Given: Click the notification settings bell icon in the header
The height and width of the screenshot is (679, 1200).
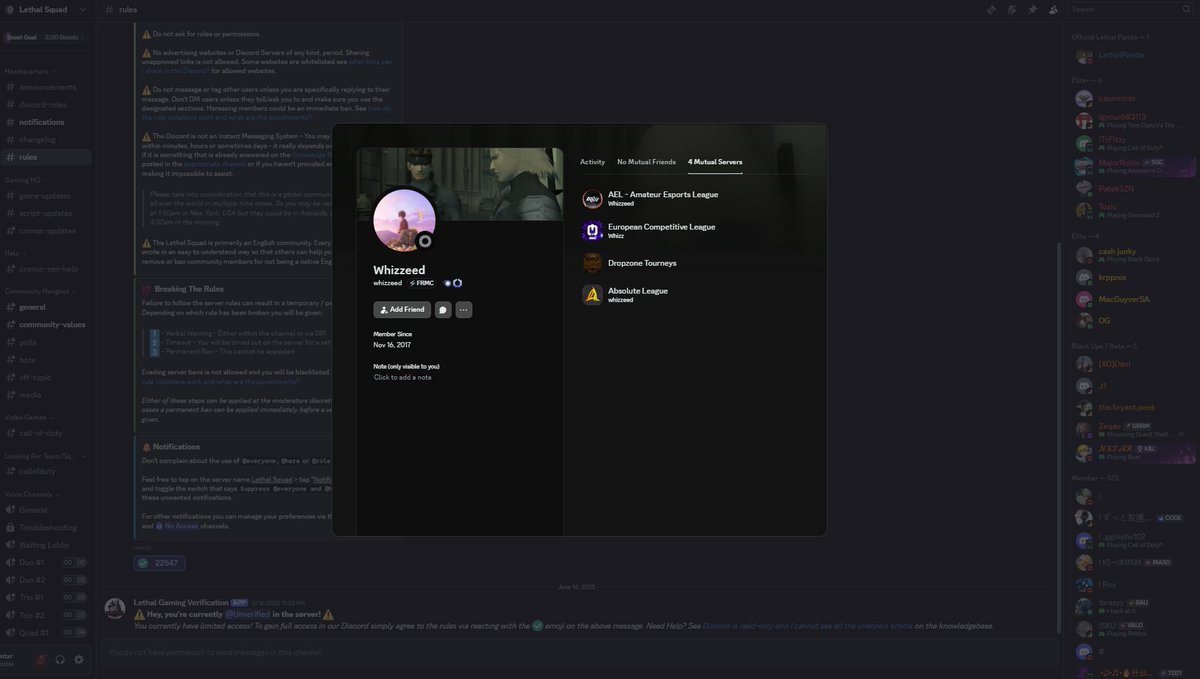Looking at the screenshot, I should coord(1012,9).
